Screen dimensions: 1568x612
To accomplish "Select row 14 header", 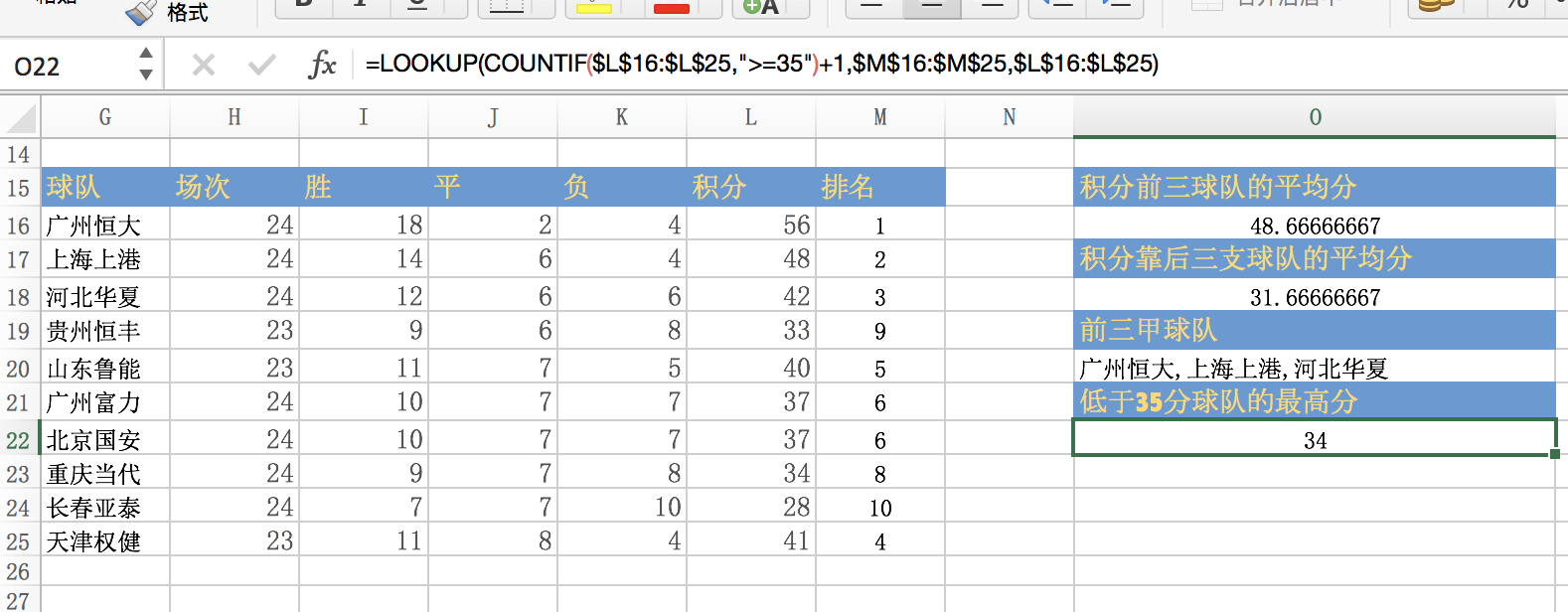I will pos(19,154).
